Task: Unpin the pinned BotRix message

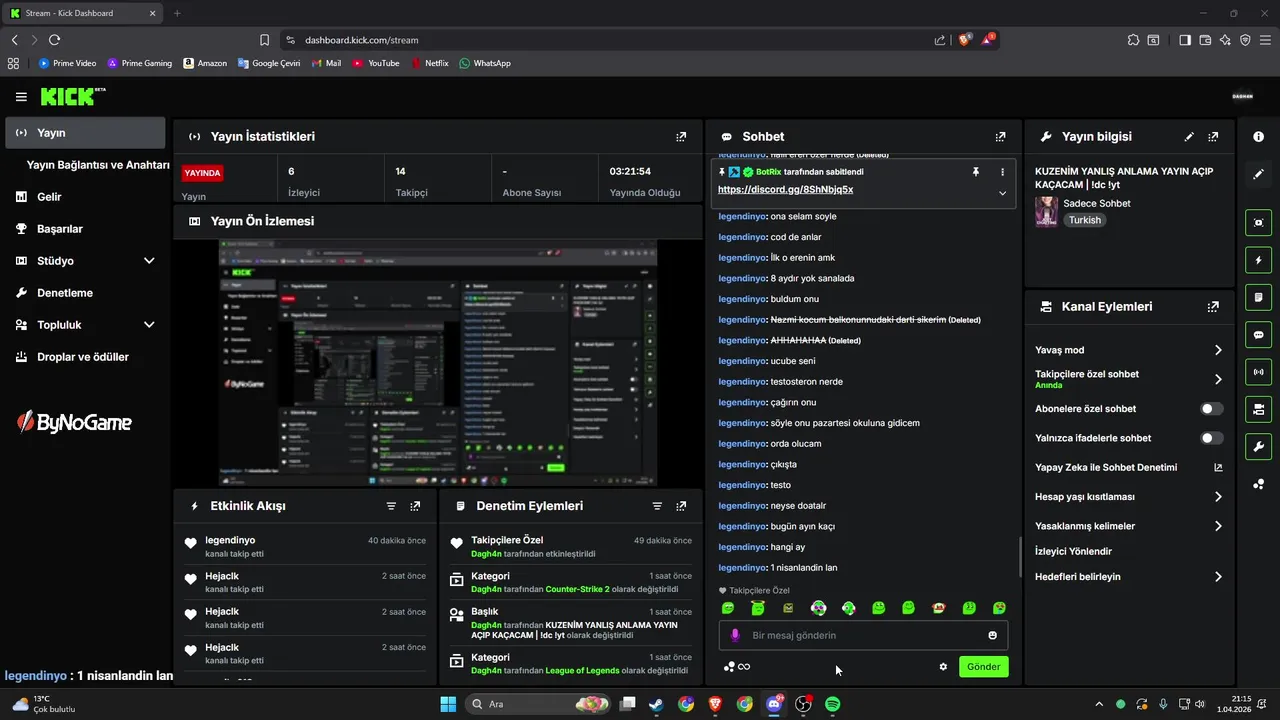Action: [976, 172]
